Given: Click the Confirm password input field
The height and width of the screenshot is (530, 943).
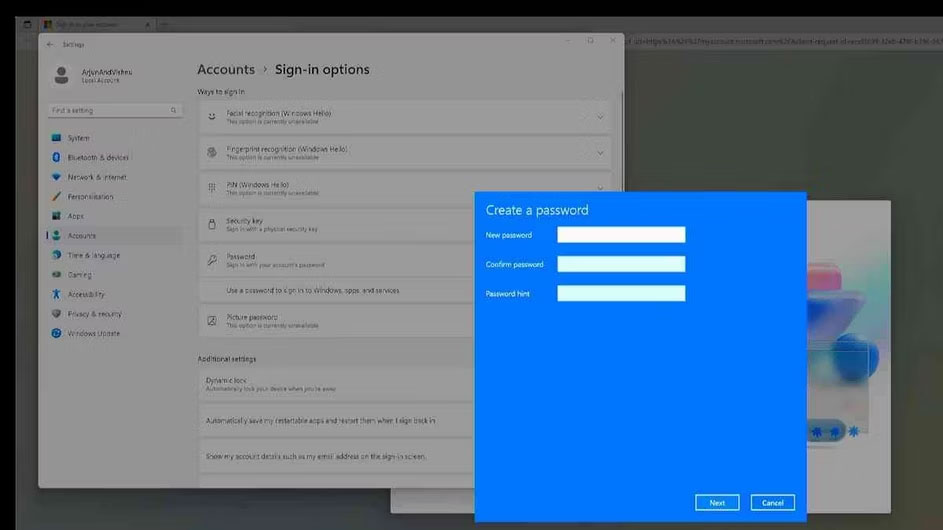Looking at the screenshot, I should coord(621,264).
